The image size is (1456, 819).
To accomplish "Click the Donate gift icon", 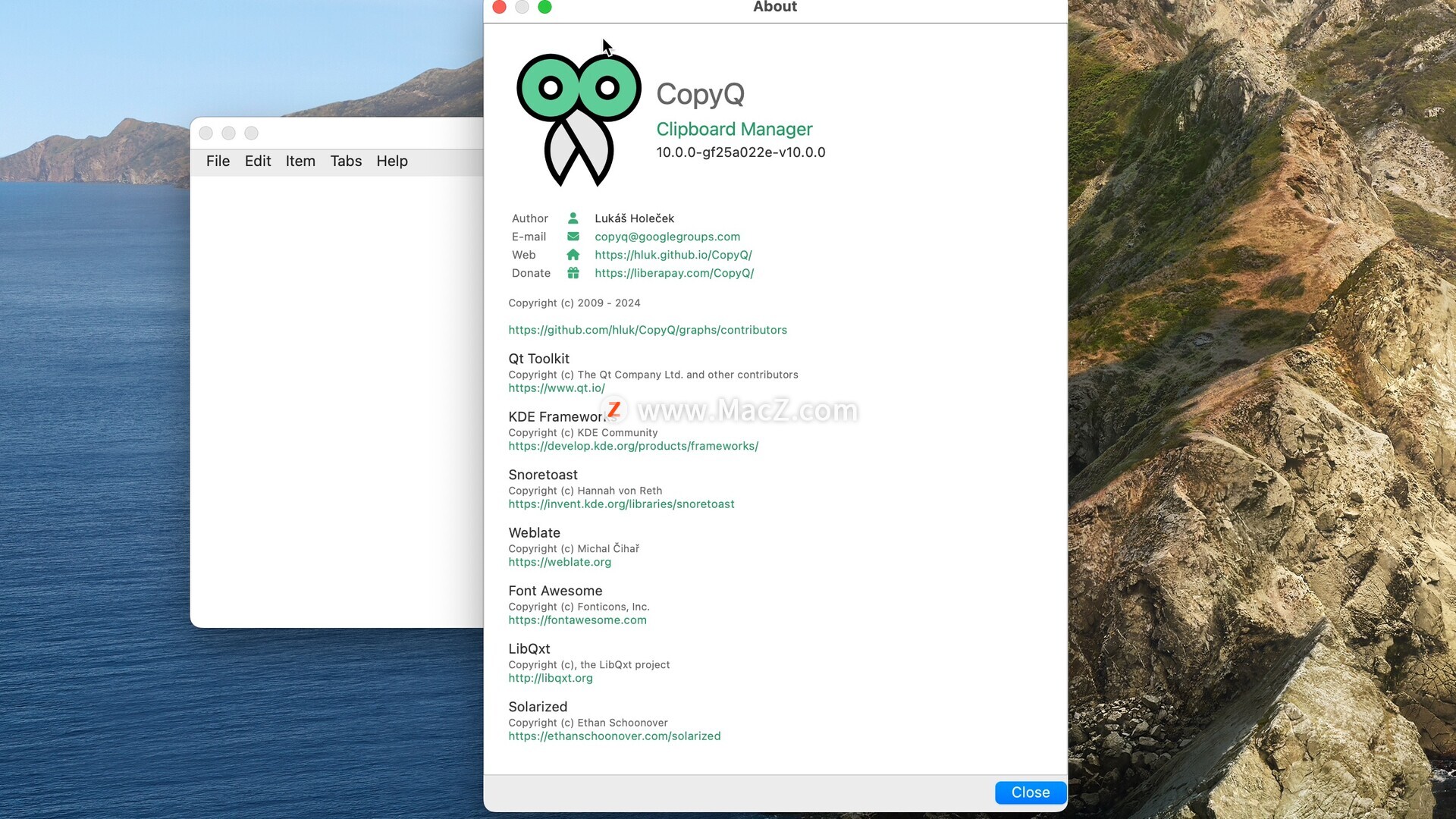I will [573, 273].
